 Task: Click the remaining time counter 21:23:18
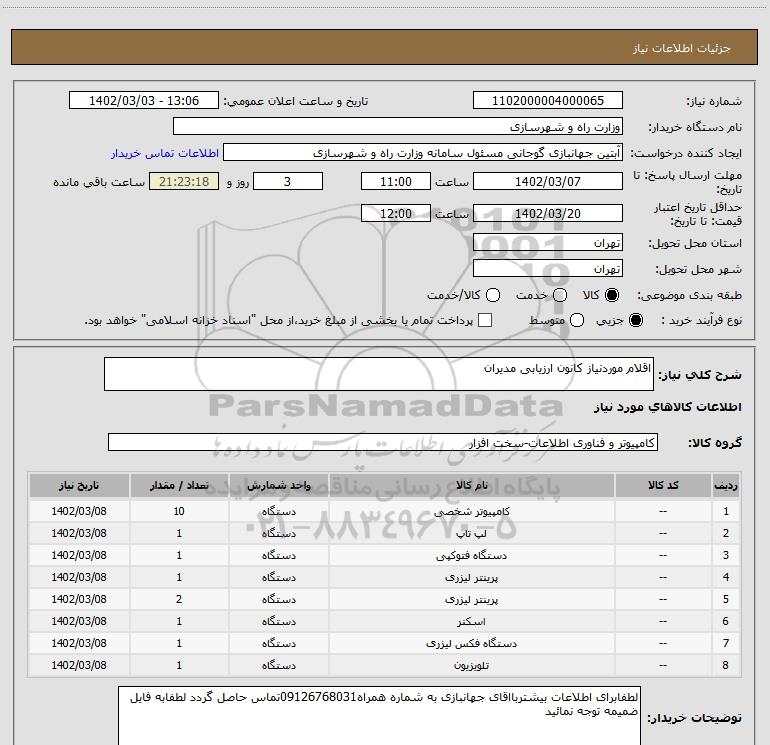(x=184, y=181)
